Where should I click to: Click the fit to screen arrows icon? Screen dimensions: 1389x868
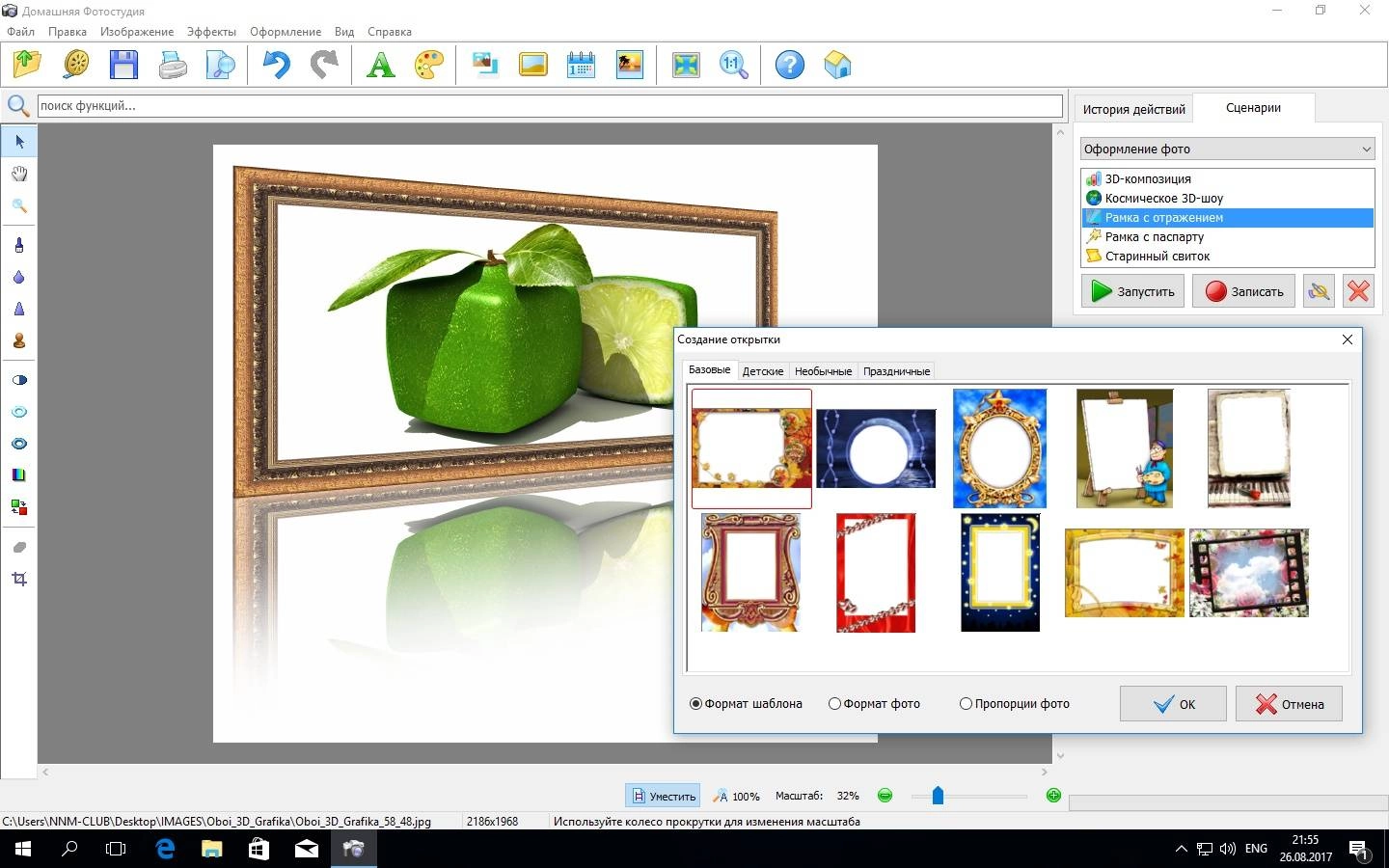(686, 65)
